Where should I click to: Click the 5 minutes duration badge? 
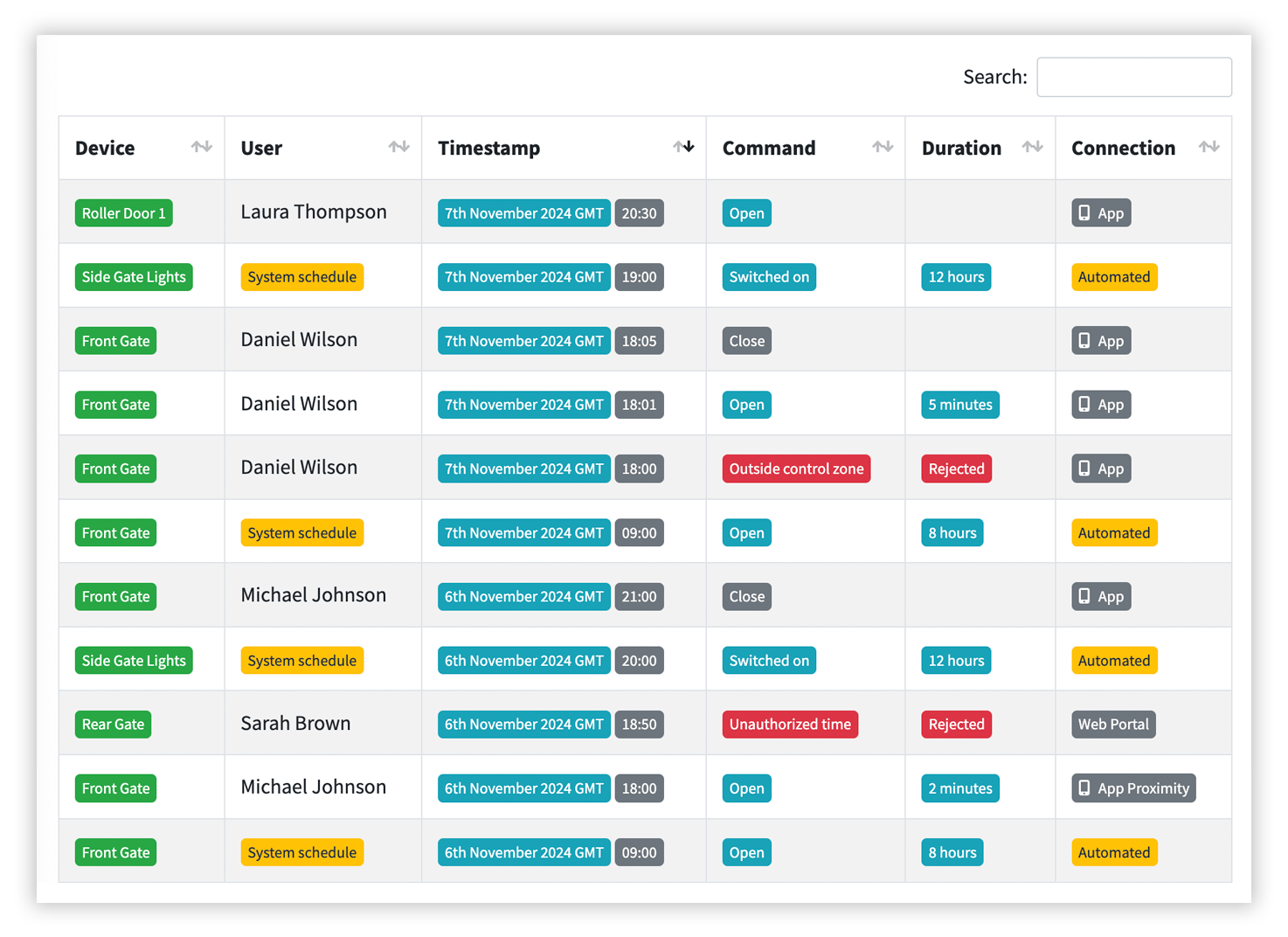(x=960, y=405)
